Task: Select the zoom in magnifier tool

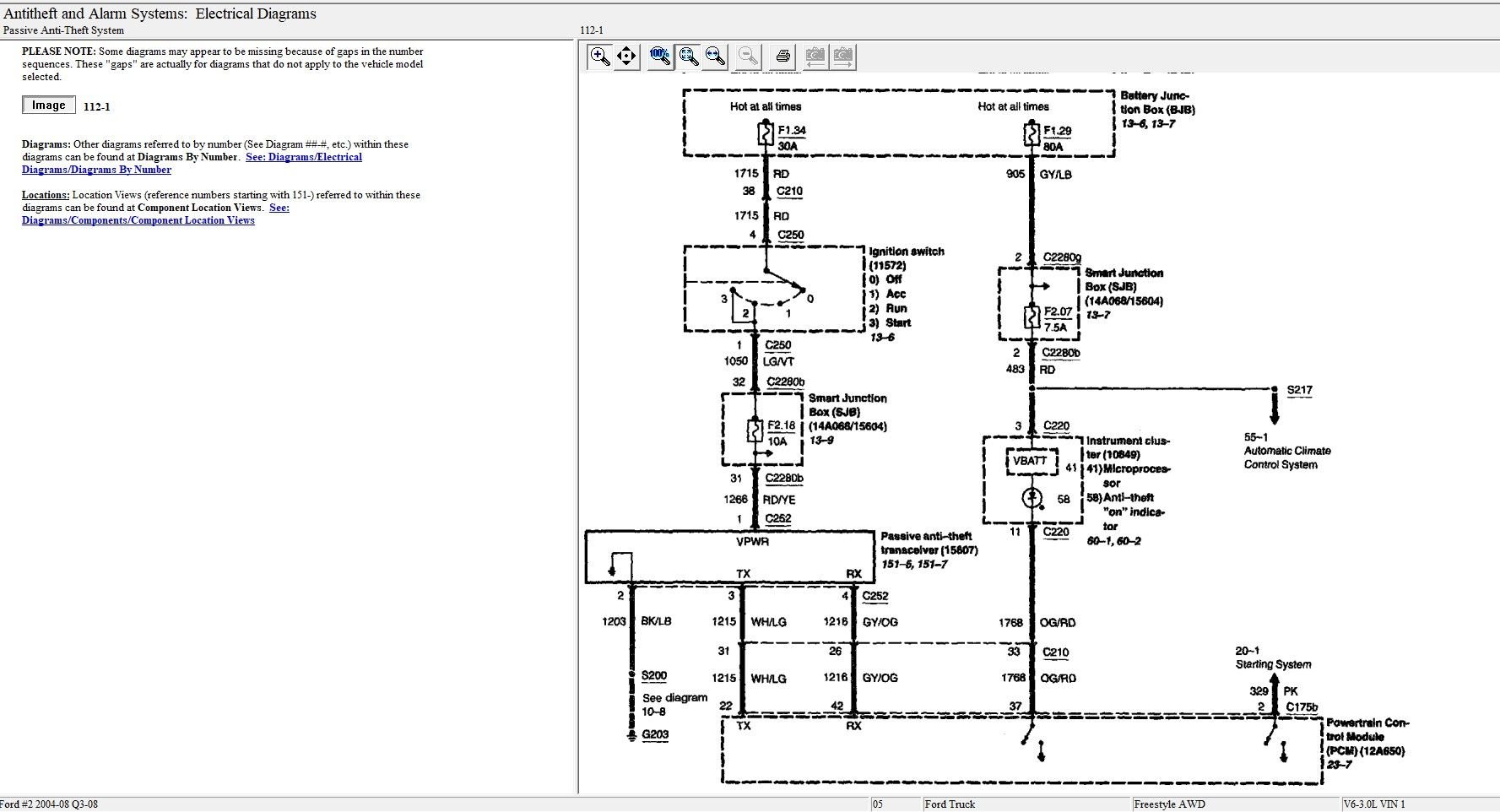Action: 600,57
